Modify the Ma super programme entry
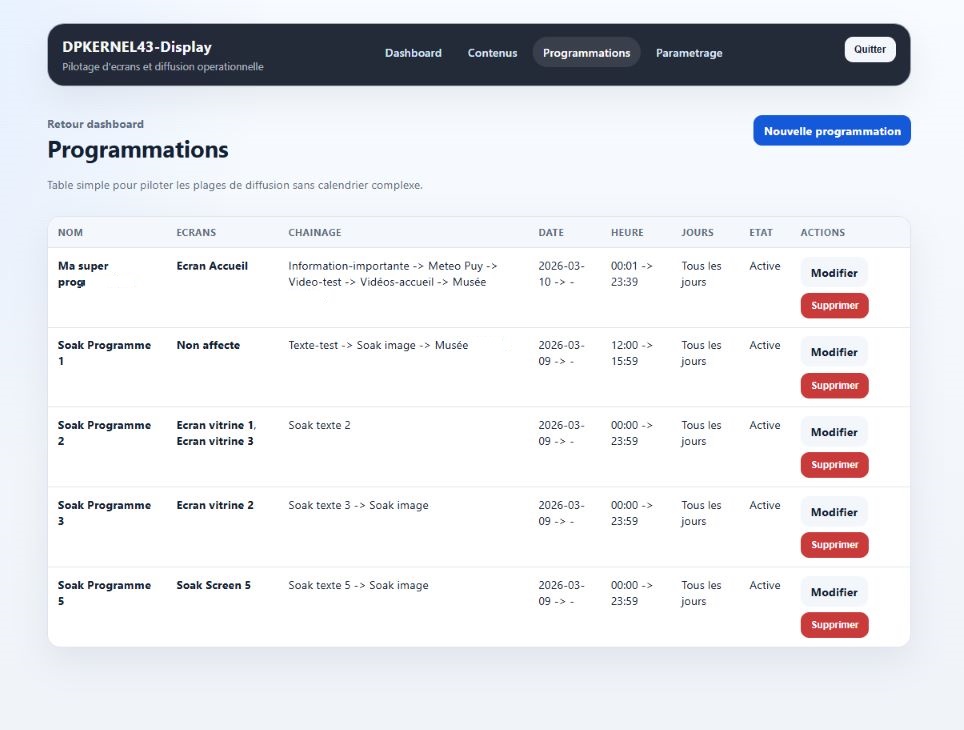 pyautogui.click(x=833, y=273)
